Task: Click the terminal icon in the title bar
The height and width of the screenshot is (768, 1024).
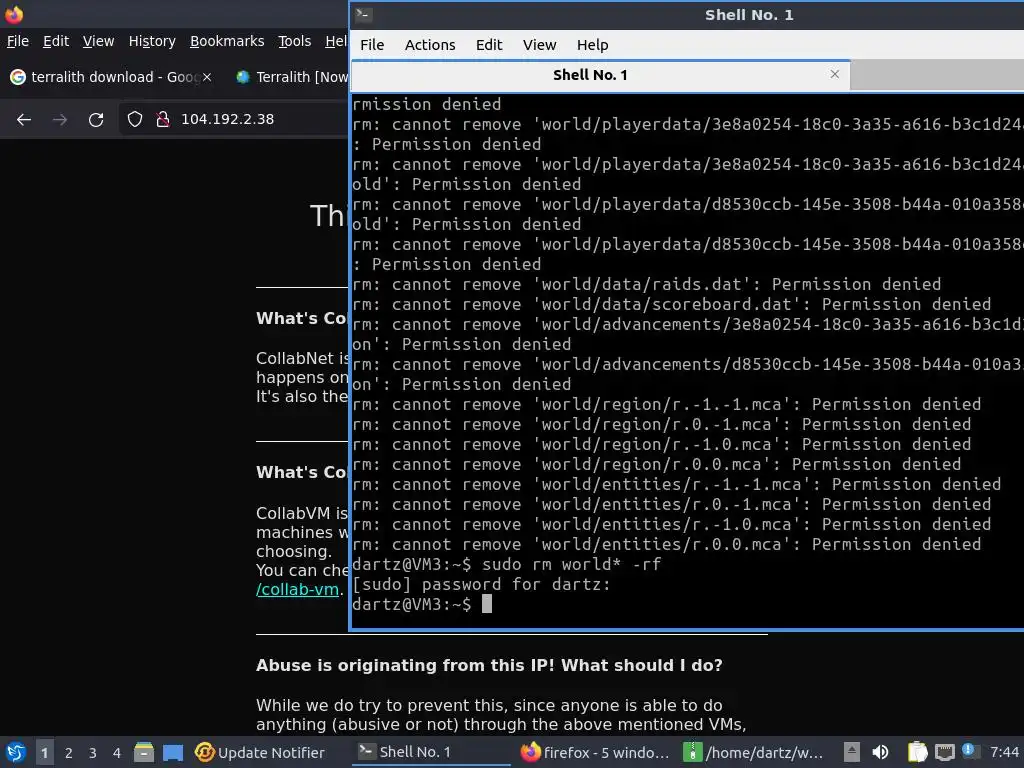Action: click(364, 14)
